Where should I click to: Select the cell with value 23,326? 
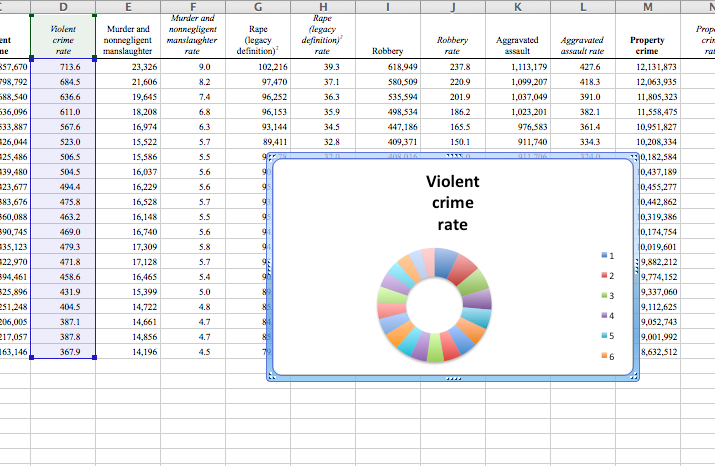(130, 67)
